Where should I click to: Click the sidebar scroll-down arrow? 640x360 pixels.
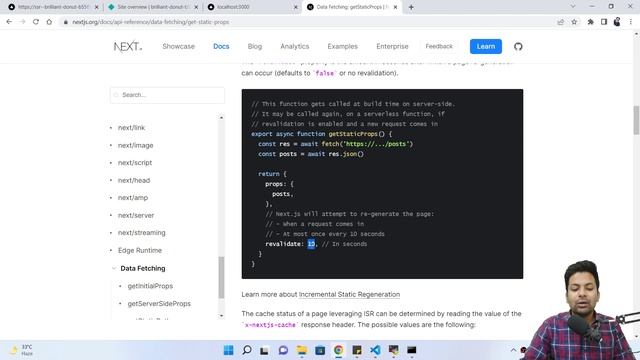point(221,316)
